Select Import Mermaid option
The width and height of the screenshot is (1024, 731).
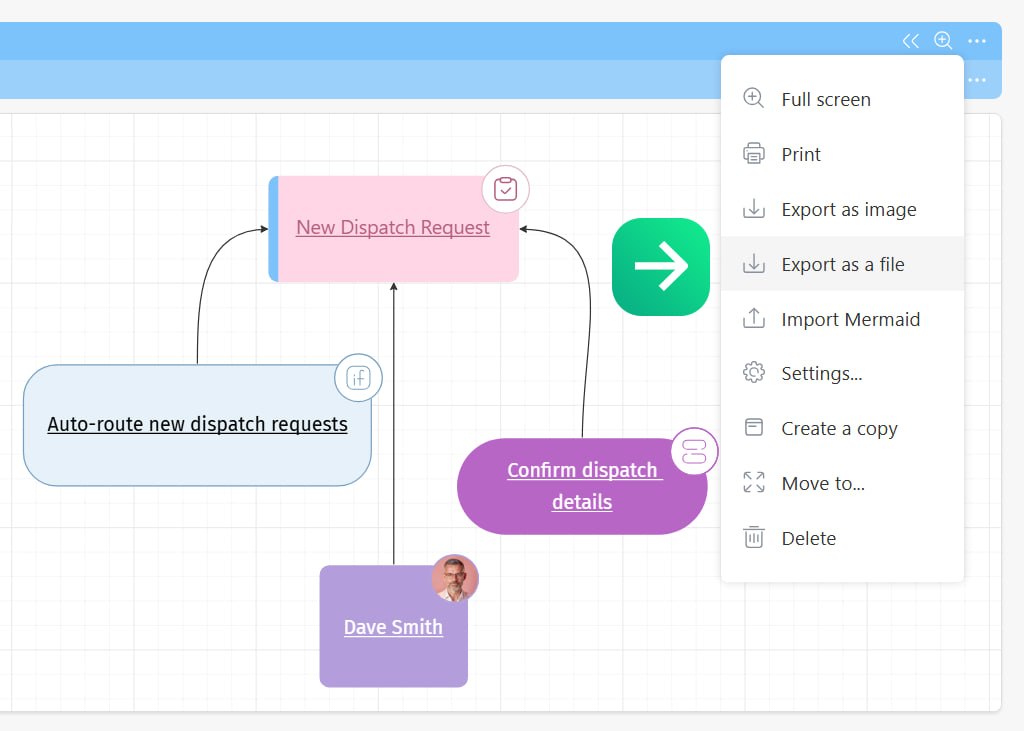point(842,319)
